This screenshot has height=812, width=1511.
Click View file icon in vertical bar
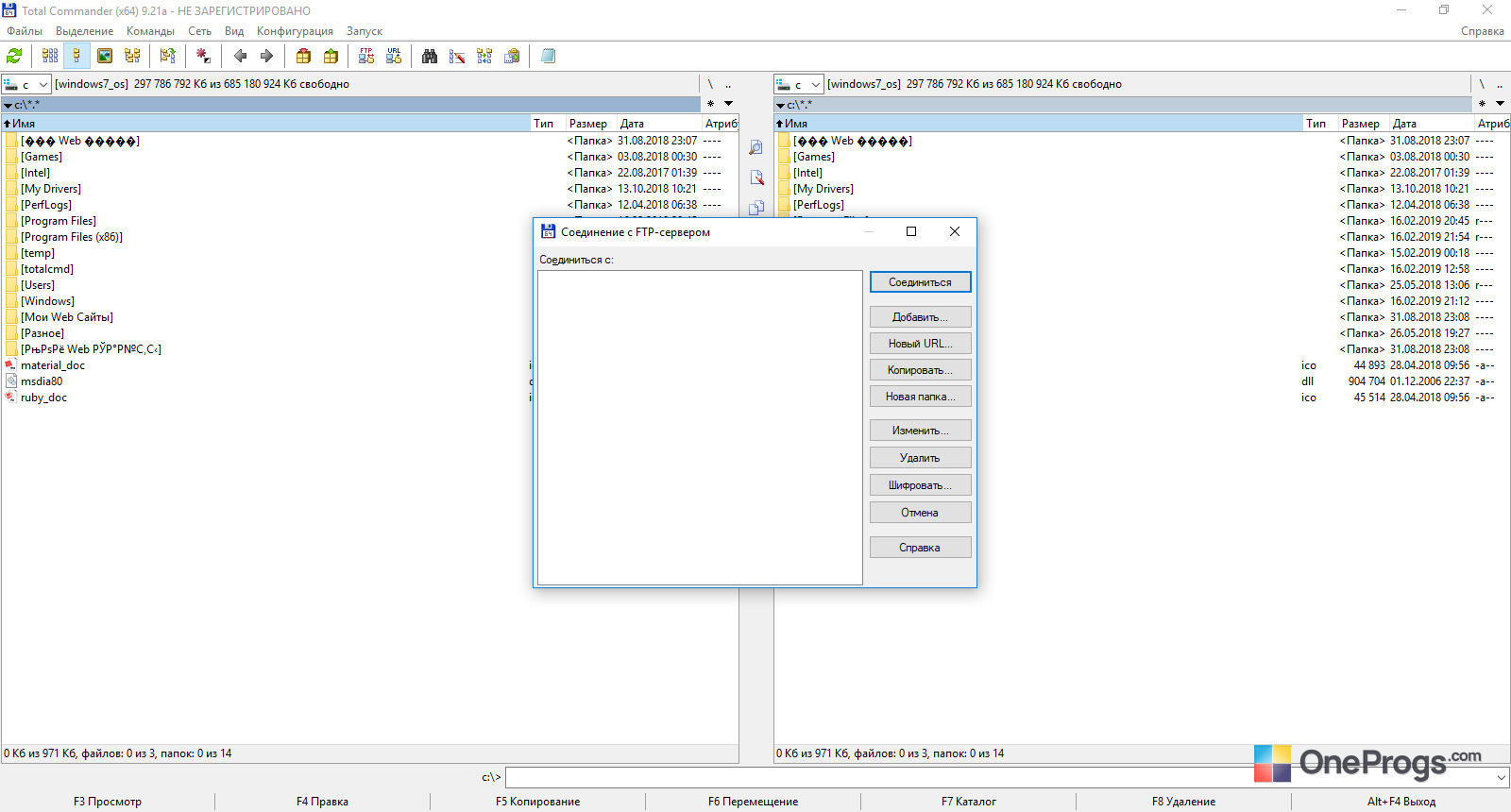coord(755,147)
